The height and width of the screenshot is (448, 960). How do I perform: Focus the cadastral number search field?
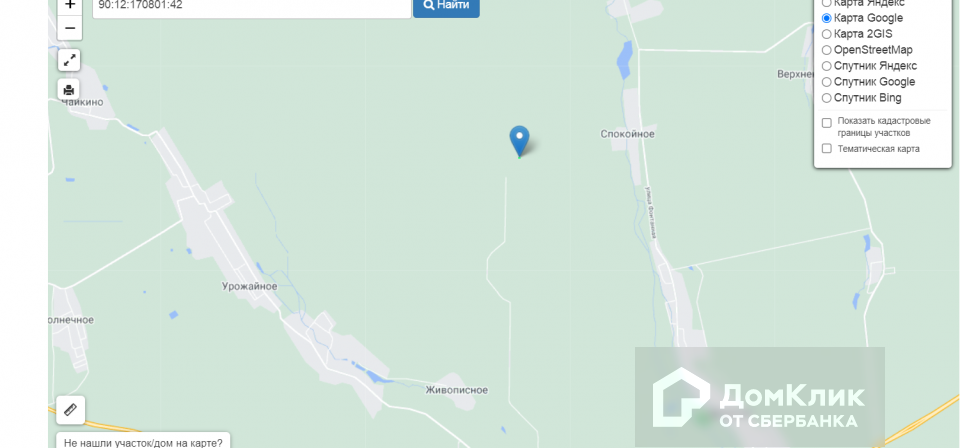(x=252, y=7)
